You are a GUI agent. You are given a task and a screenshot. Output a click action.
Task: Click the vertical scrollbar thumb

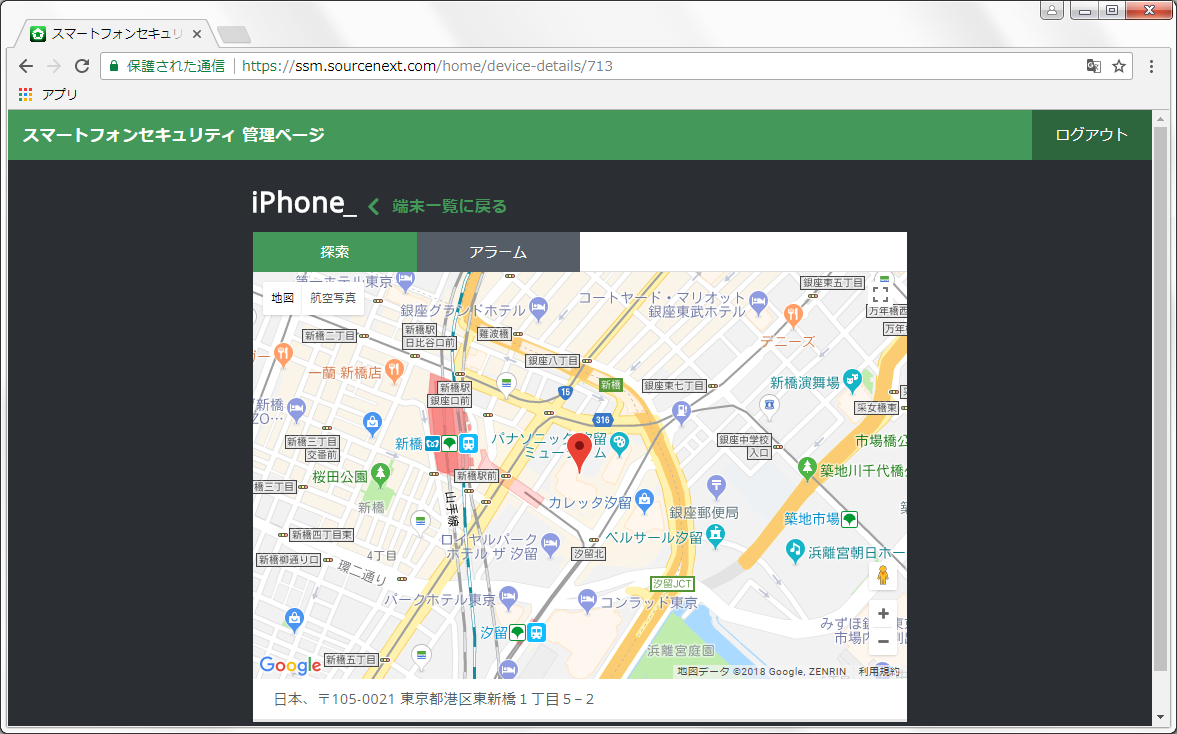click(1160, 399)
